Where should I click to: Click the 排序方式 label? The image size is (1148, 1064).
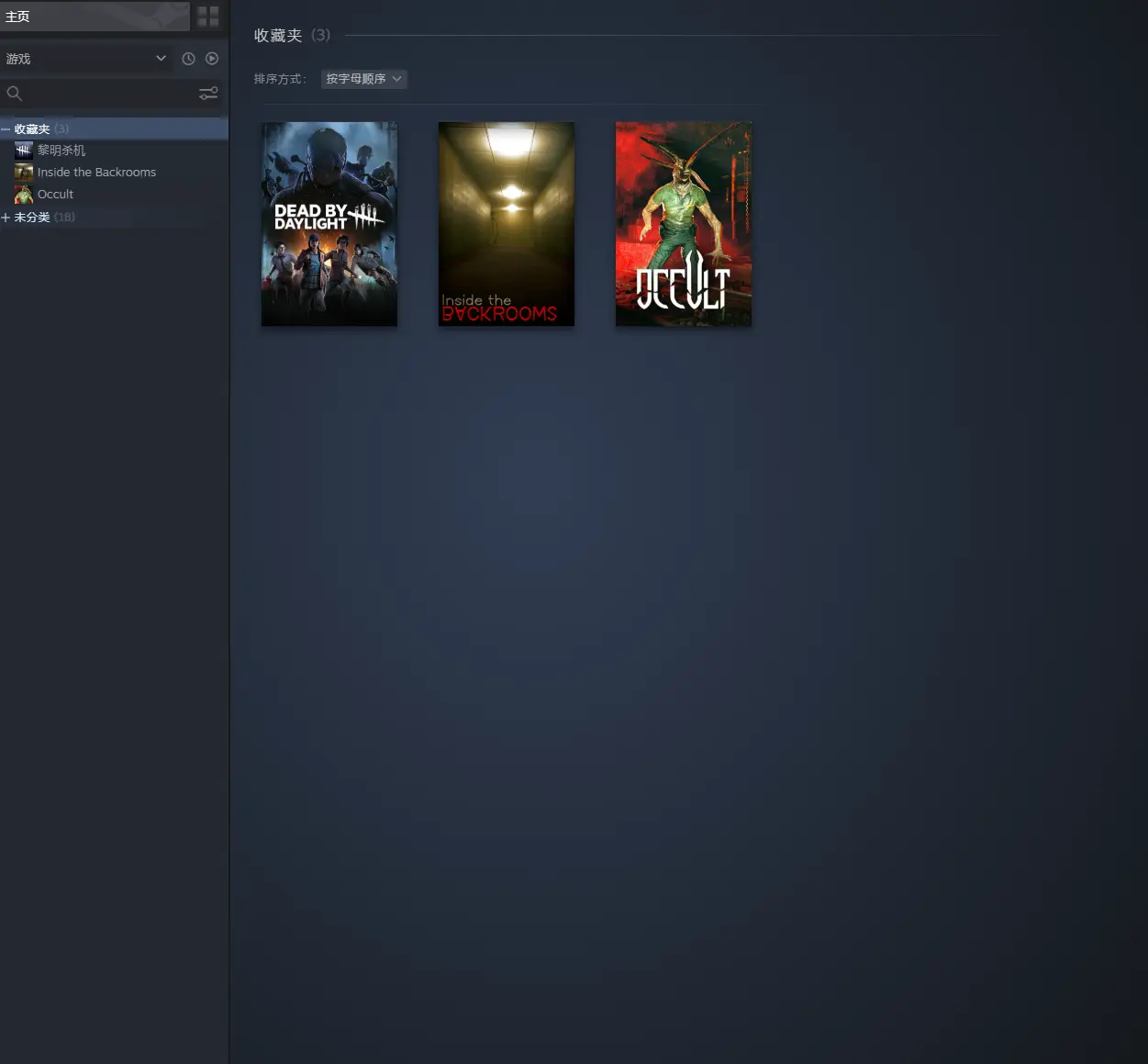pyautogui.click(x=281, y=79)
